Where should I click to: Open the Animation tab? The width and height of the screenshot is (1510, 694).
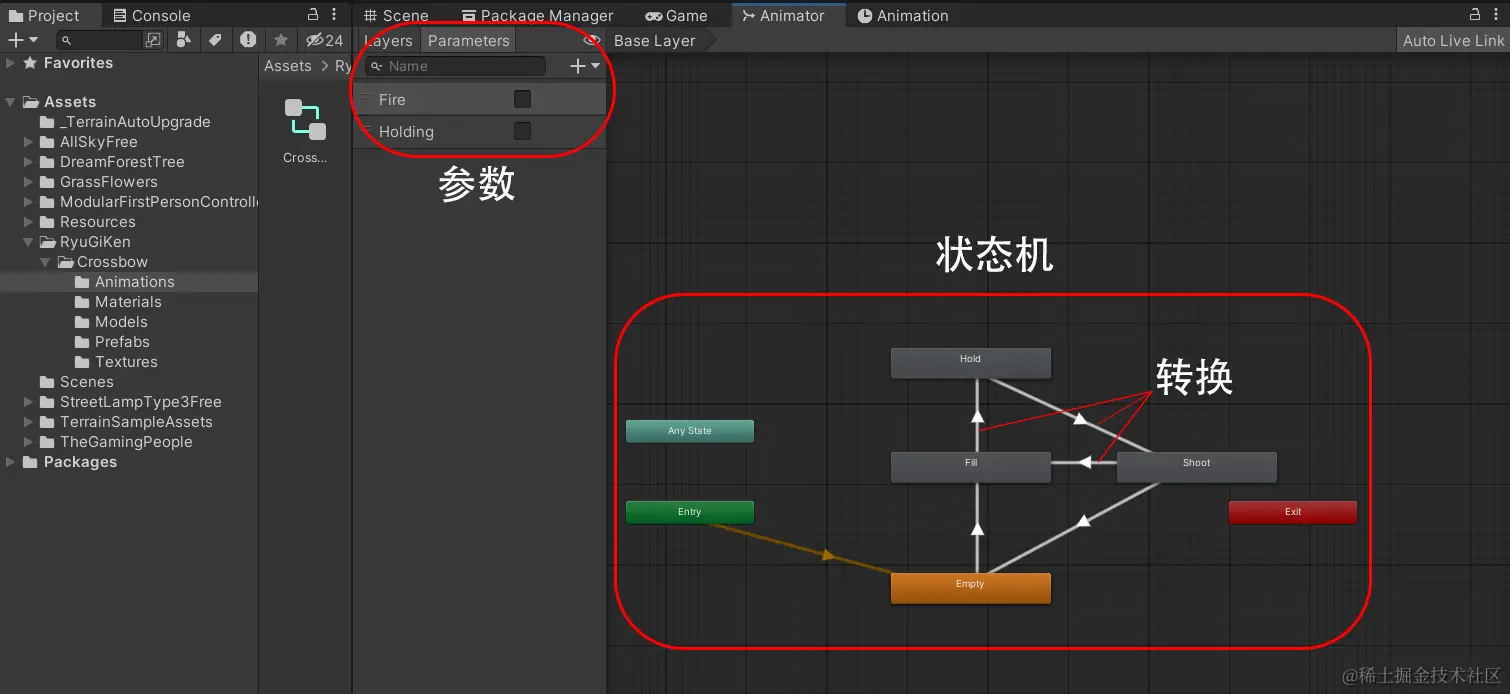point(903,15)
